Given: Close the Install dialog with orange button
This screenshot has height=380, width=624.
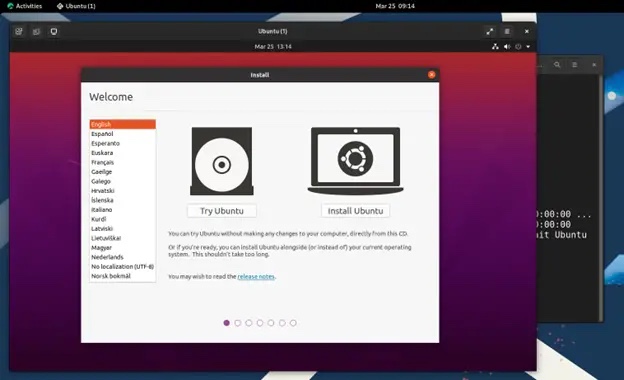Looking at the screenshot, I should tap(431, 75).
